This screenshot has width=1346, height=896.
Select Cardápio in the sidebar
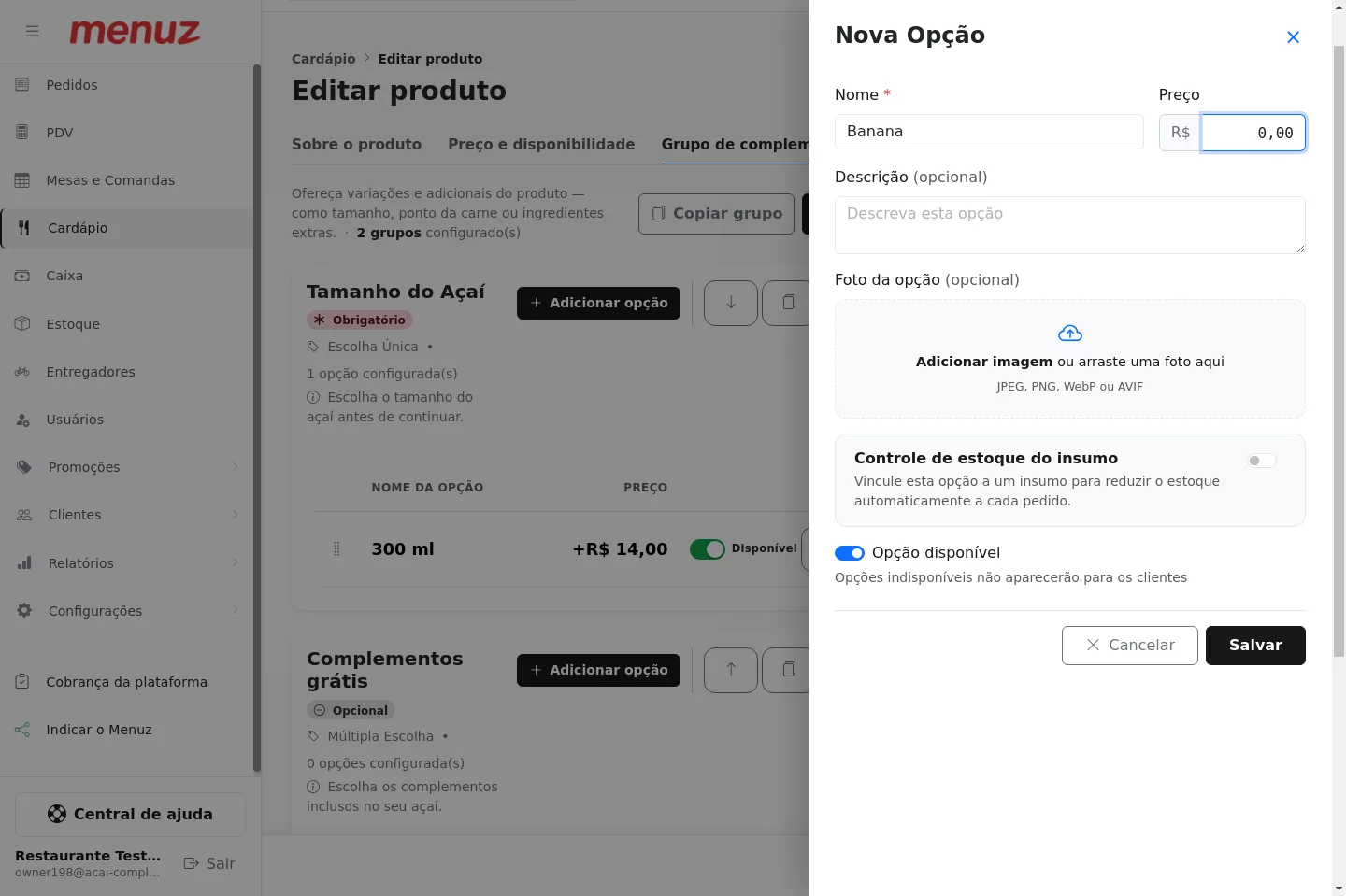[x=126, y=228]
